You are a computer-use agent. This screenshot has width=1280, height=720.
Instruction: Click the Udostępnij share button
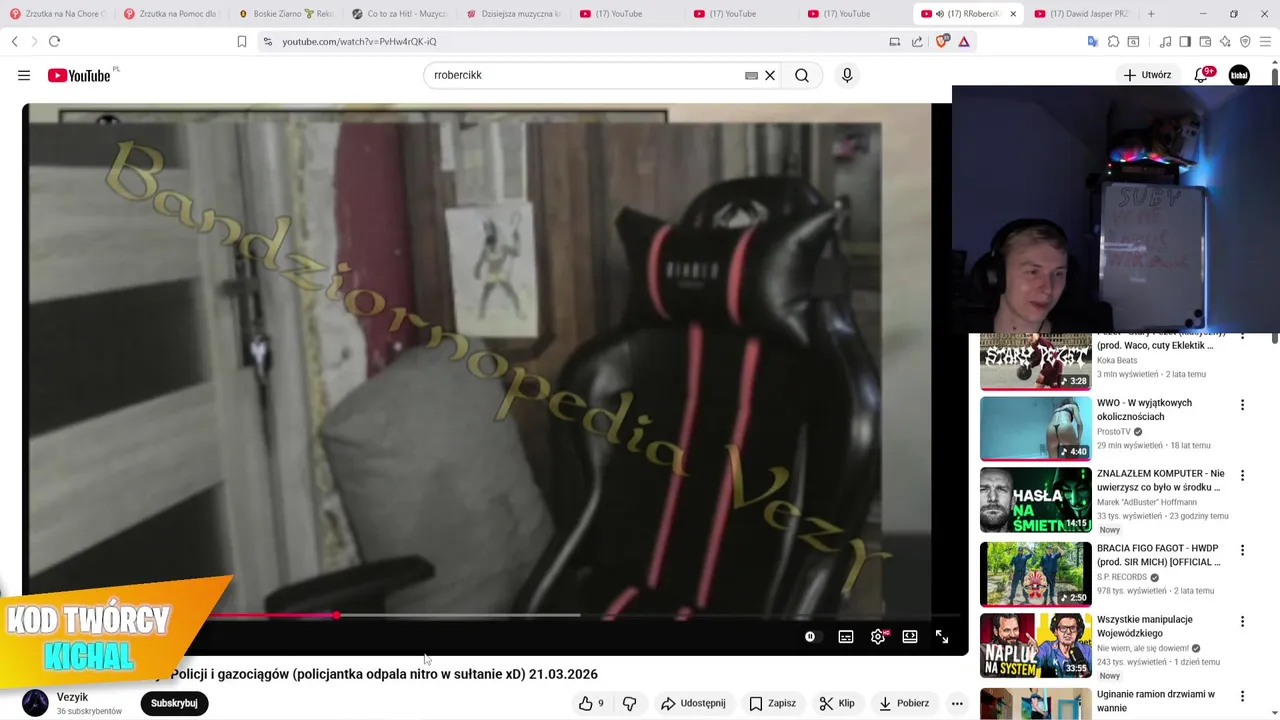[693, 703]
